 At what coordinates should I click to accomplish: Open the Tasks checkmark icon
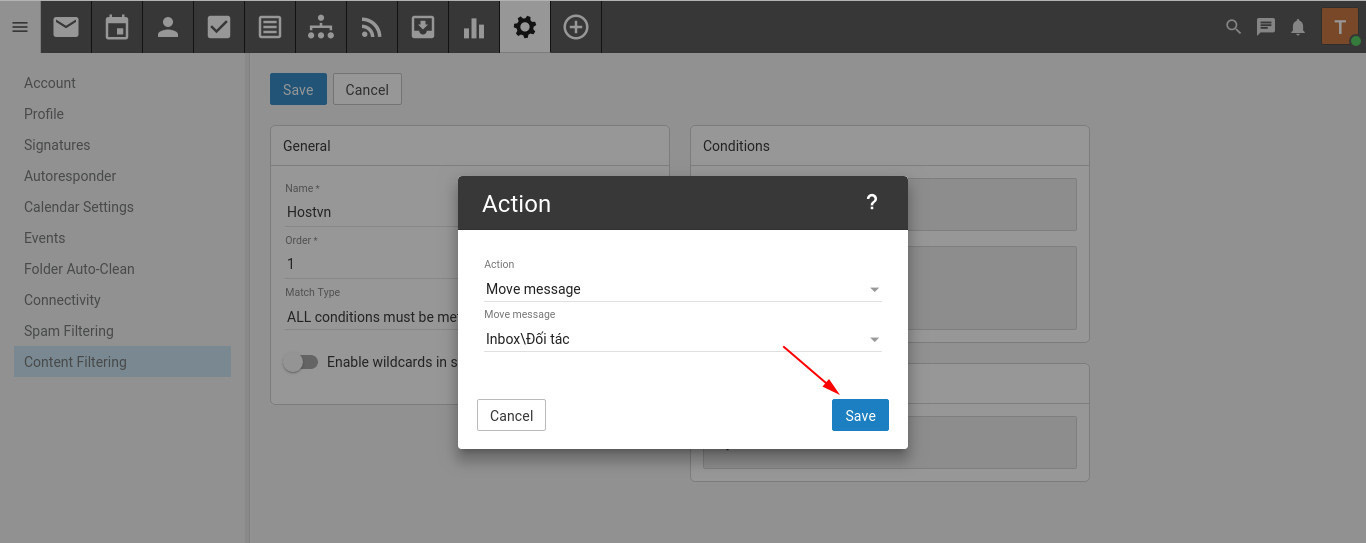(x=219, y=27)
